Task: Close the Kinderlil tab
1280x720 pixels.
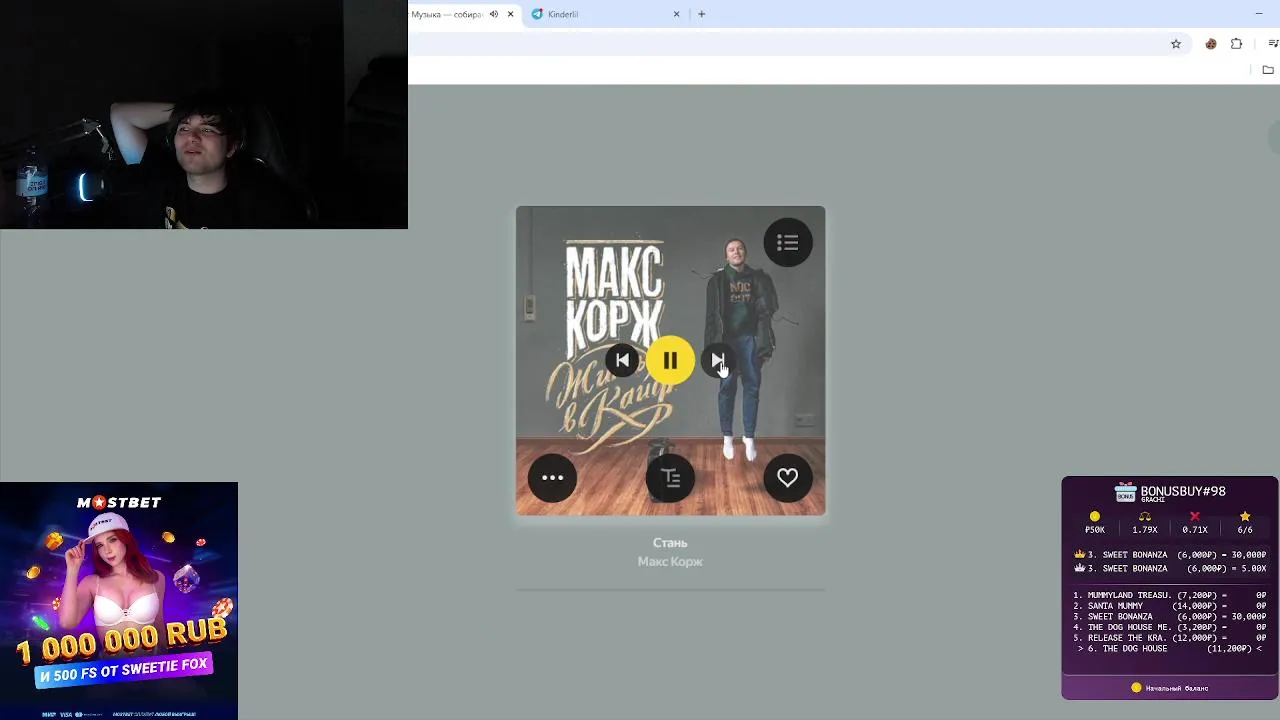Action: click(x=676, y=14)
